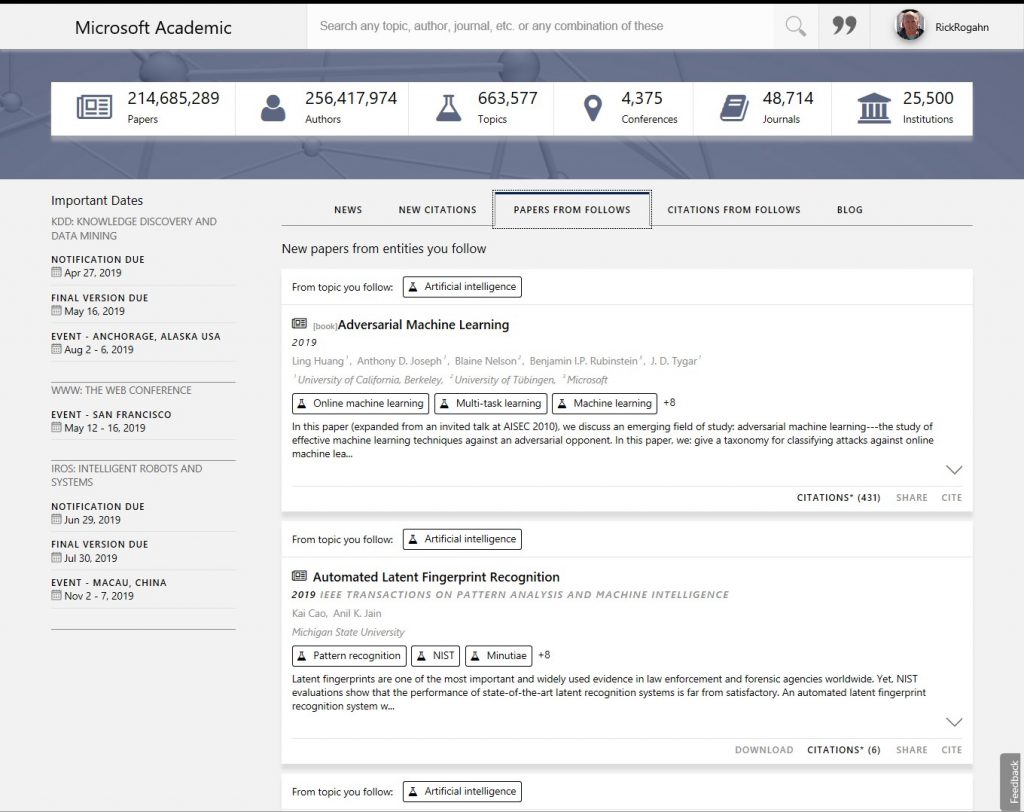Expand the Adversarial Machine Learning abstract

[x=954, y=469]
